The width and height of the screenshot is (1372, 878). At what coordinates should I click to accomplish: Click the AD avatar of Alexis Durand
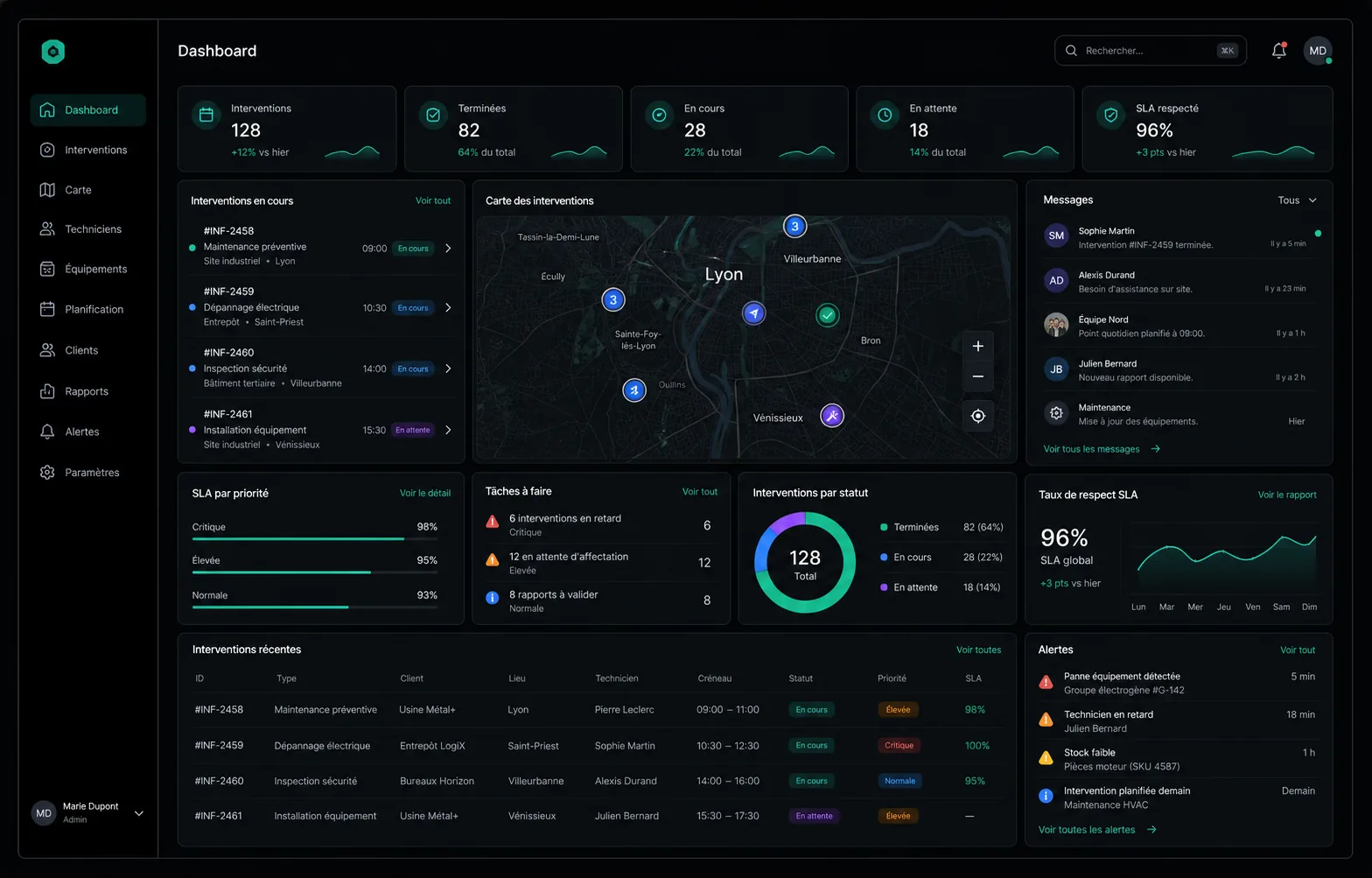(1056, 280)
